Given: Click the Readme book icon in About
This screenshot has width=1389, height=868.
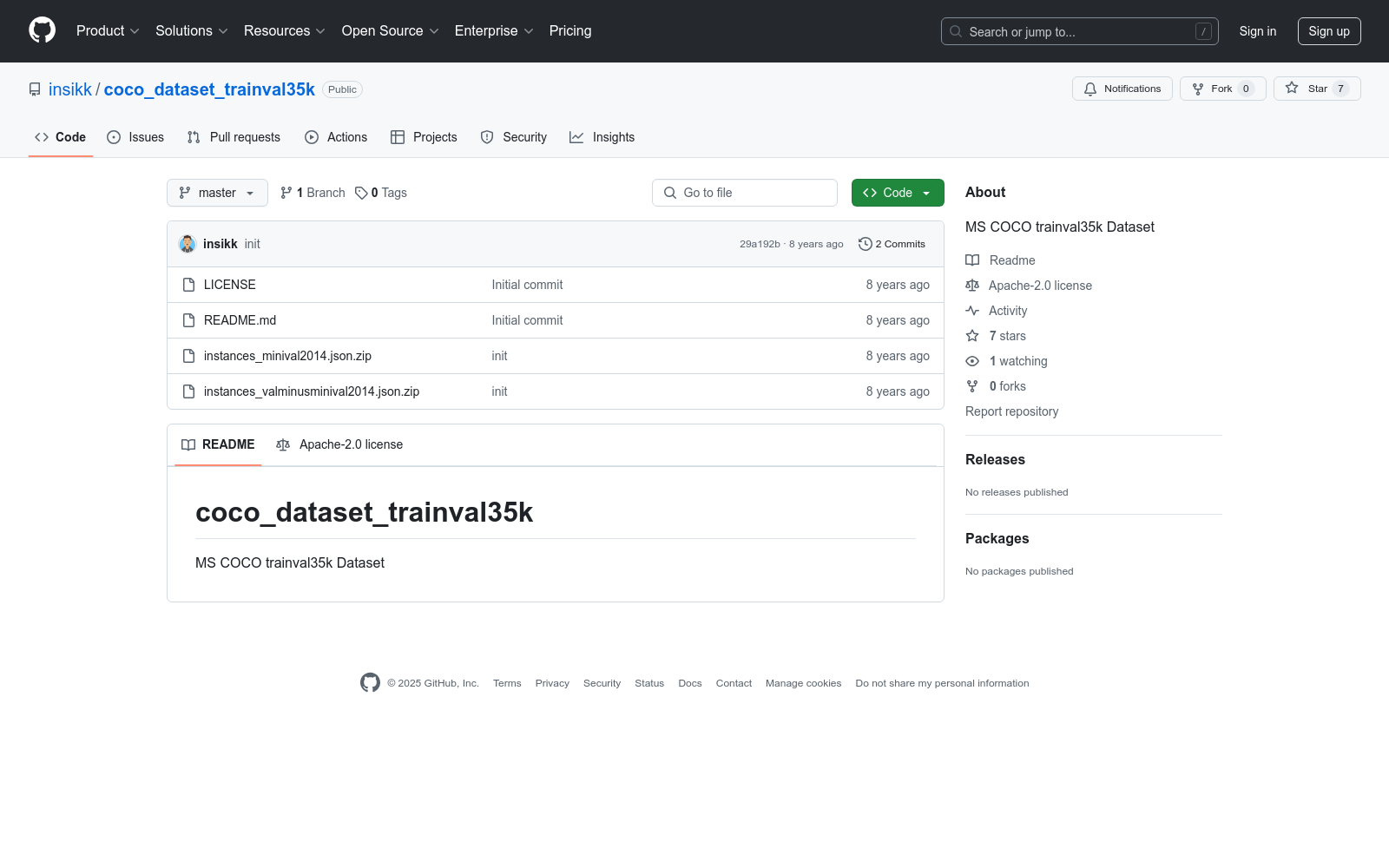Looking at the screenshot, I should tap(972, 260).
